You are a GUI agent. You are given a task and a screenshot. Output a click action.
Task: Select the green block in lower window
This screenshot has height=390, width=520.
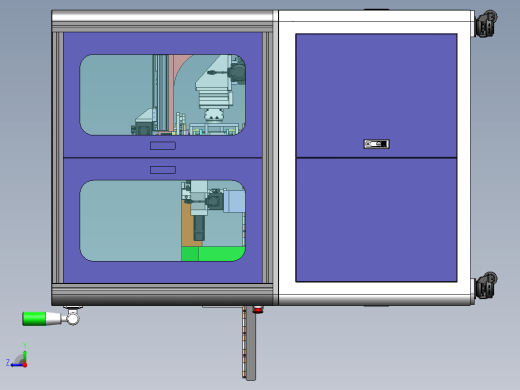coord(213,254)
